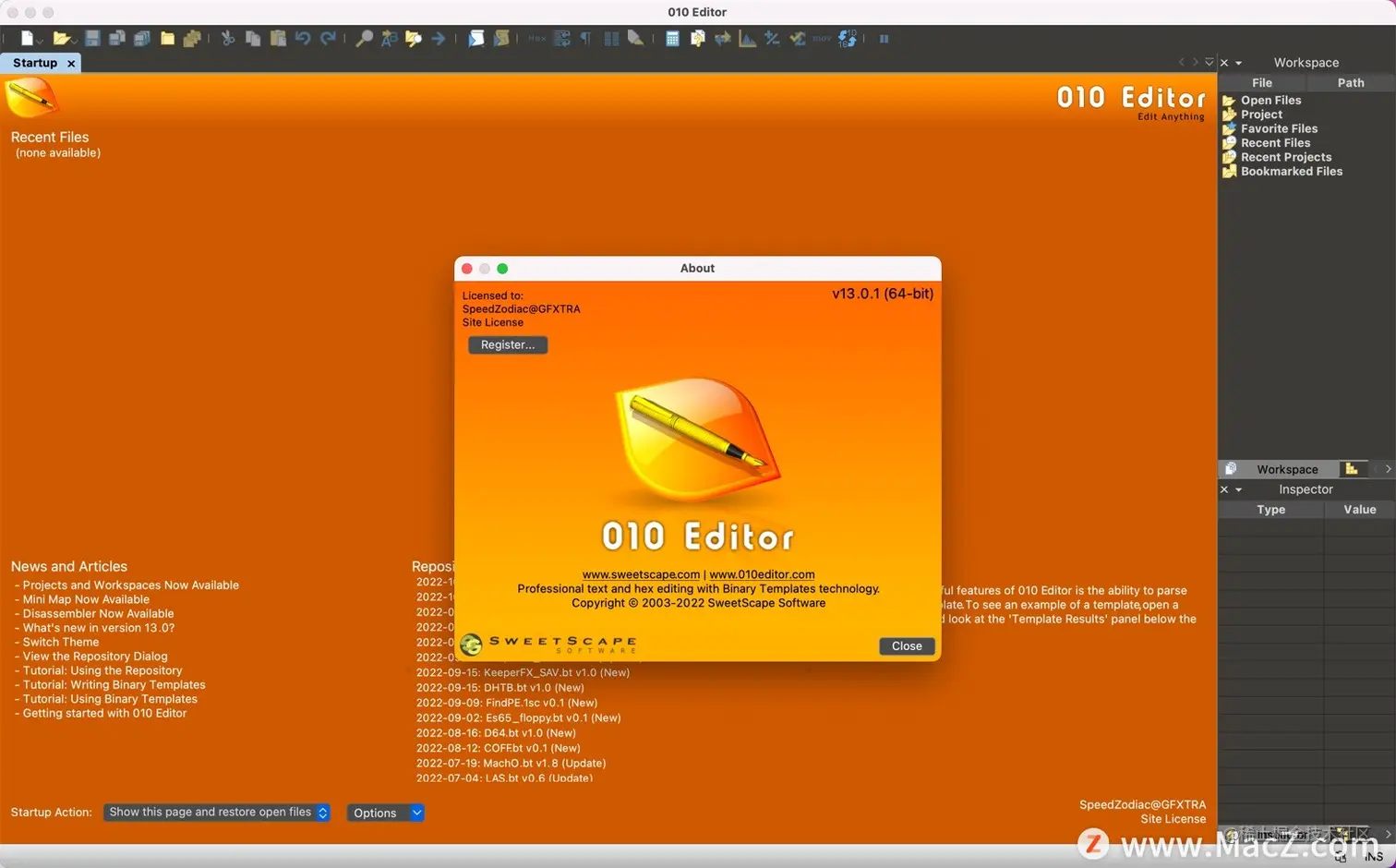Select Bookmarked Files in Workspace tree
The width and height of the screenshot is (1396, 868).
tap(1291, 172)
